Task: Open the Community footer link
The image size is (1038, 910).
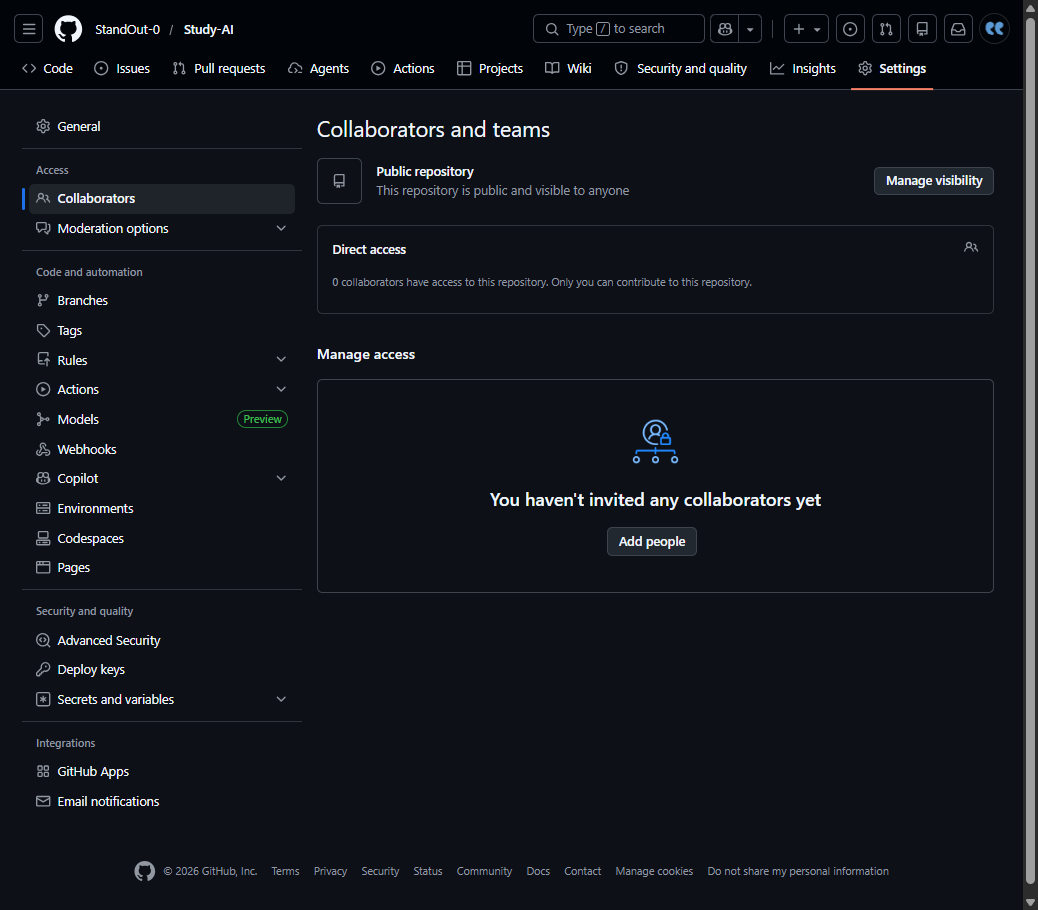Action: tap(484, 871)
